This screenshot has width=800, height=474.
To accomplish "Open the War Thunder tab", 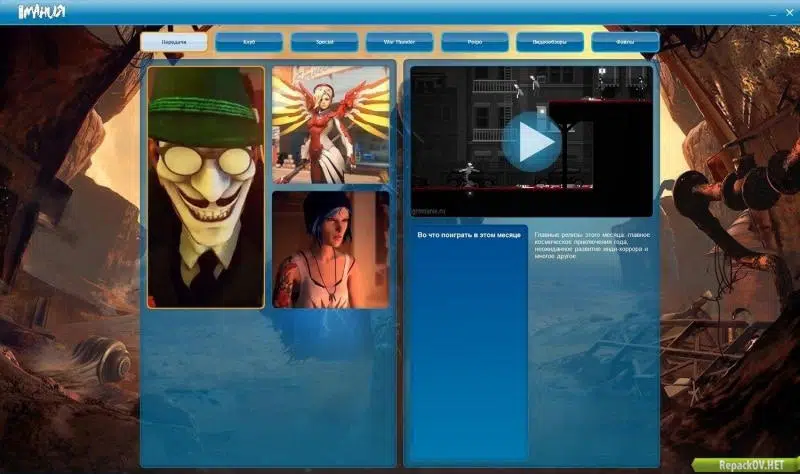I will (399, 42).
